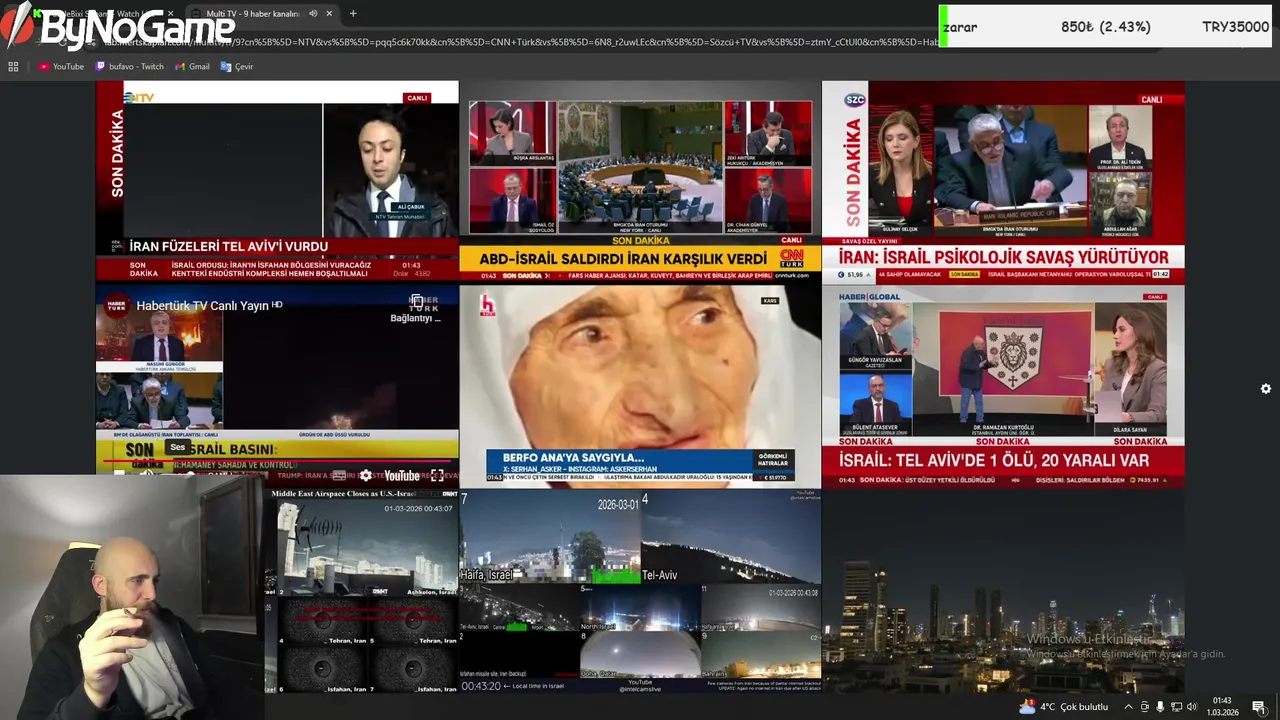Viewport: 1280px width, 720px height.
Task: Open Multi TV settings gear on right edge
Action: tap(1266, 389)
